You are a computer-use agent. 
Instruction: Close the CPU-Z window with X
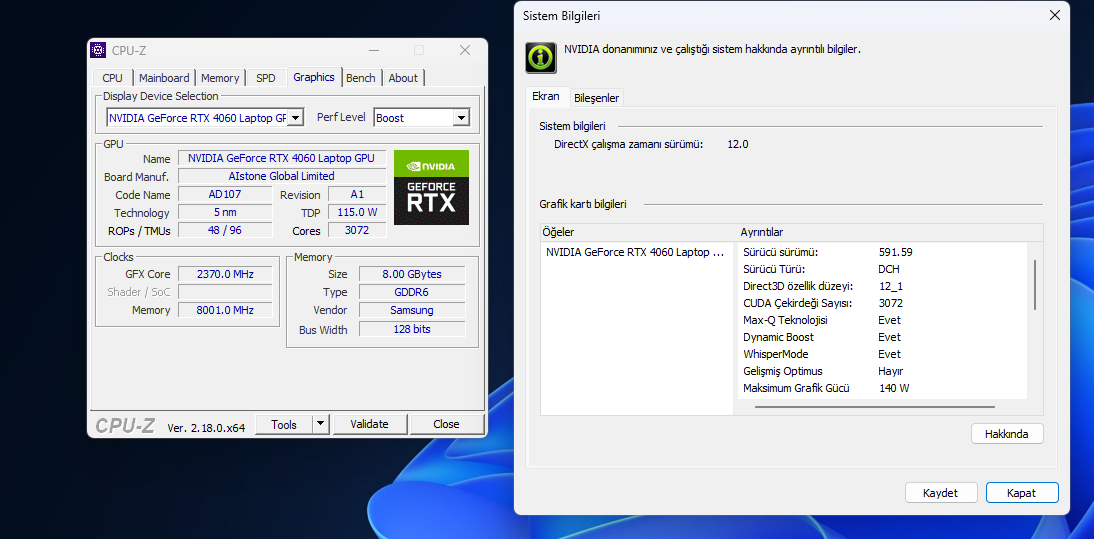[x=465, y=50]
